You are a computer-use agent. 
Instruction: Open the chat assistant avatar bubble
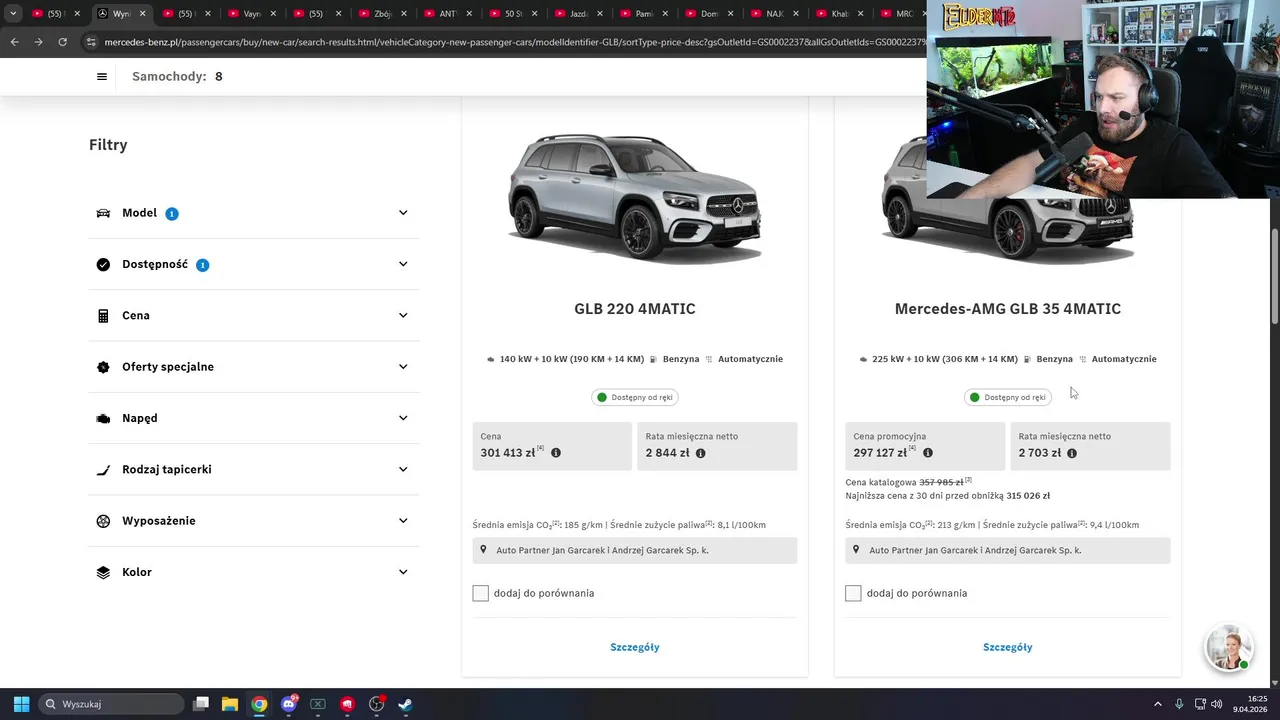[x=1228, y=648]
